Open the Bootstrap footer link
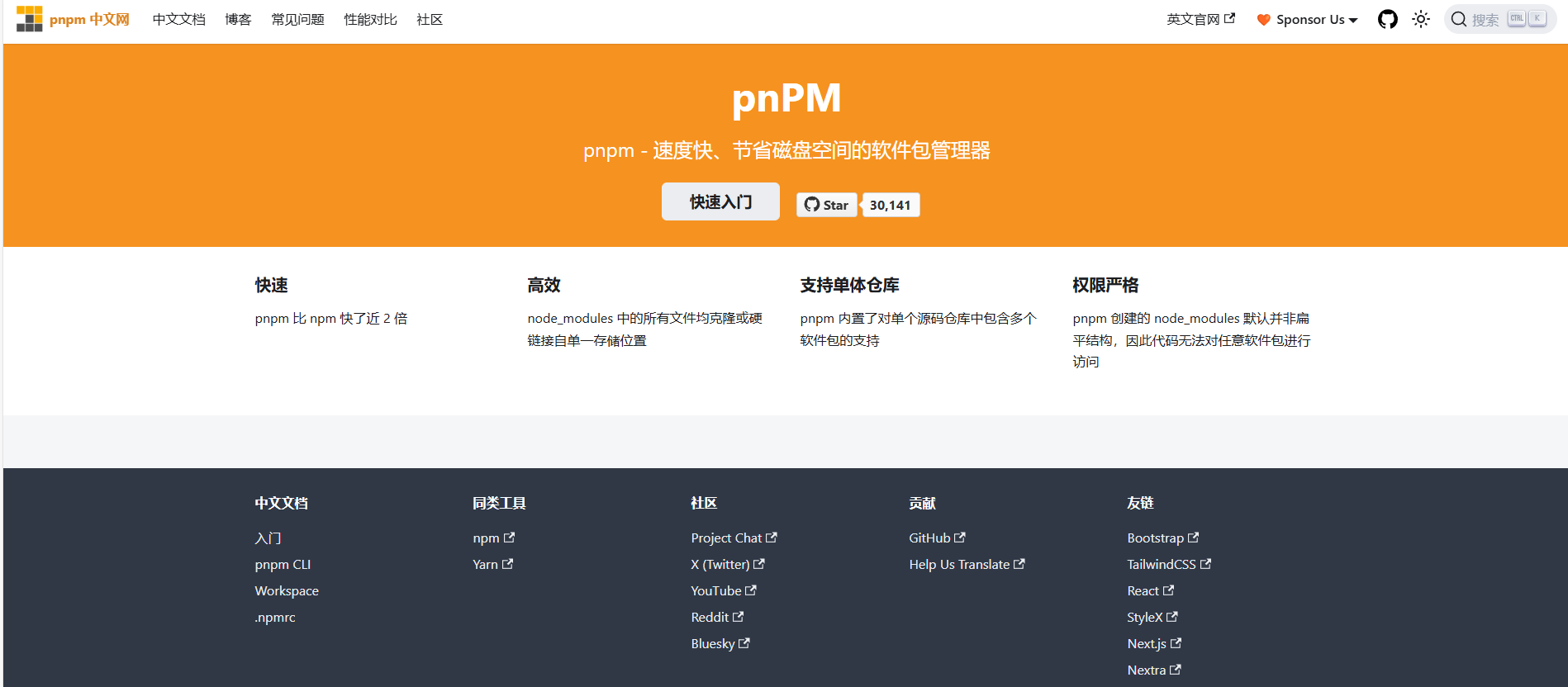Viewport: 1568px width, 687px height. tap(1163, 538)
